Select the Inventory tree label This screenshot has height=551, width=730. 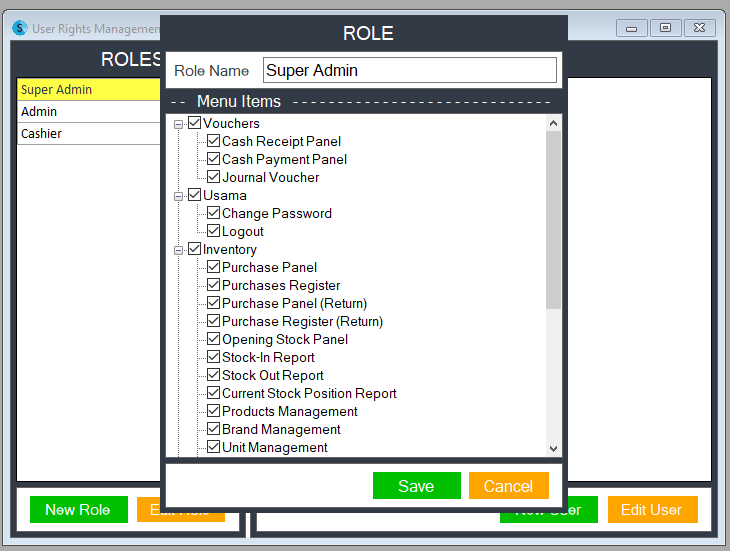click(230, 249)
